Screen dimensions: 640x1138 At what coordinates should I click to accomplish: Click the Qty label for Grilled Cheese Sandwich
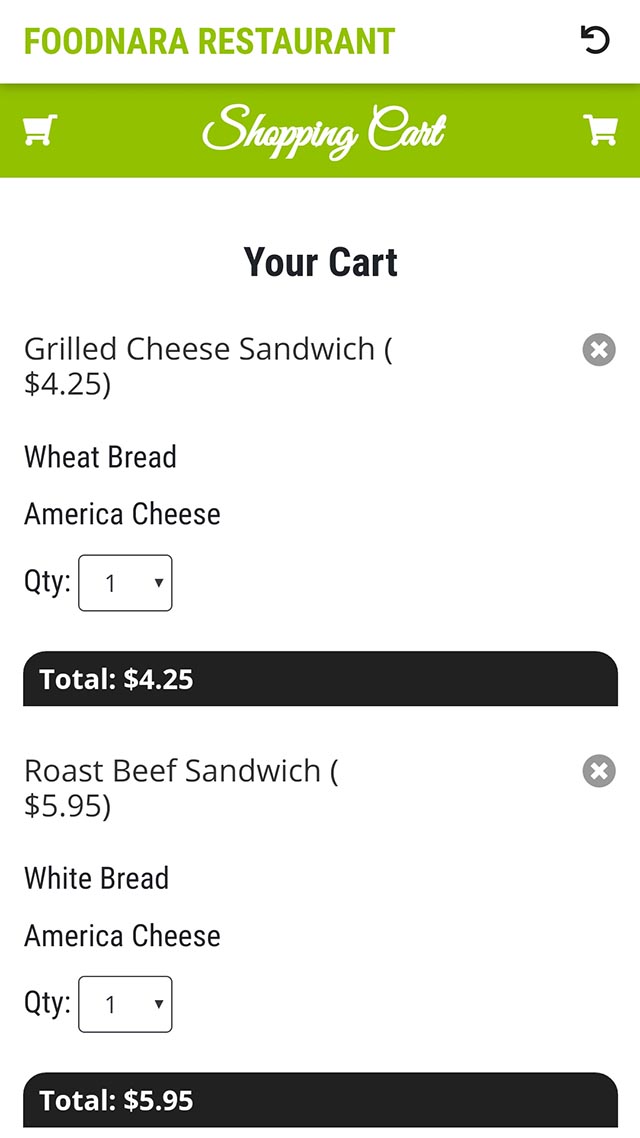pyautogui.click(x=47, y=581)
